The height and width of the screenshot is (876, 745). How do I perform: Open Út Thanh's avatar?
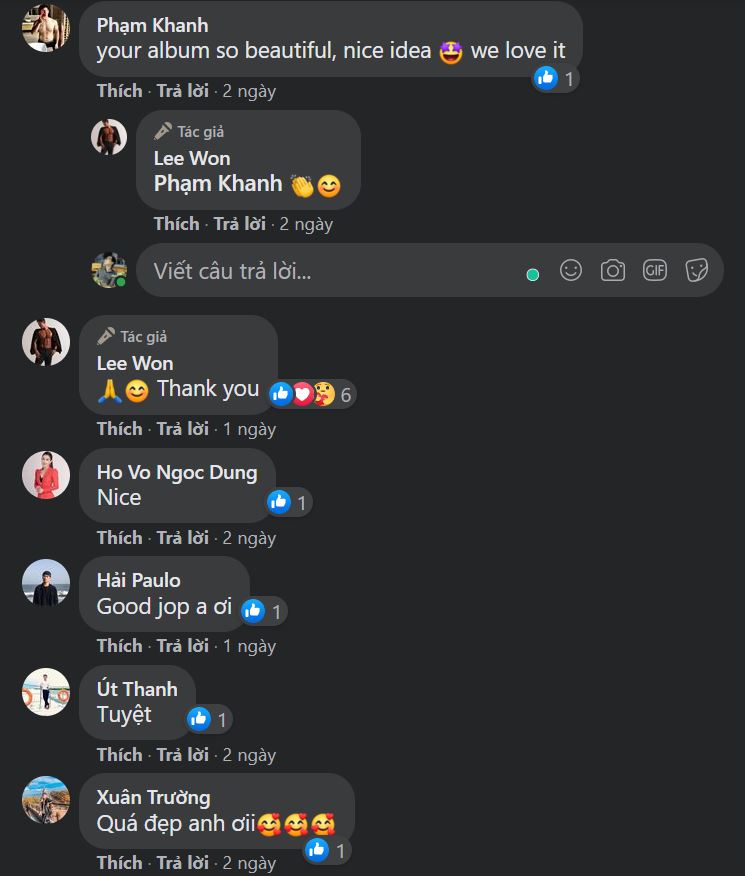point(46,692)
